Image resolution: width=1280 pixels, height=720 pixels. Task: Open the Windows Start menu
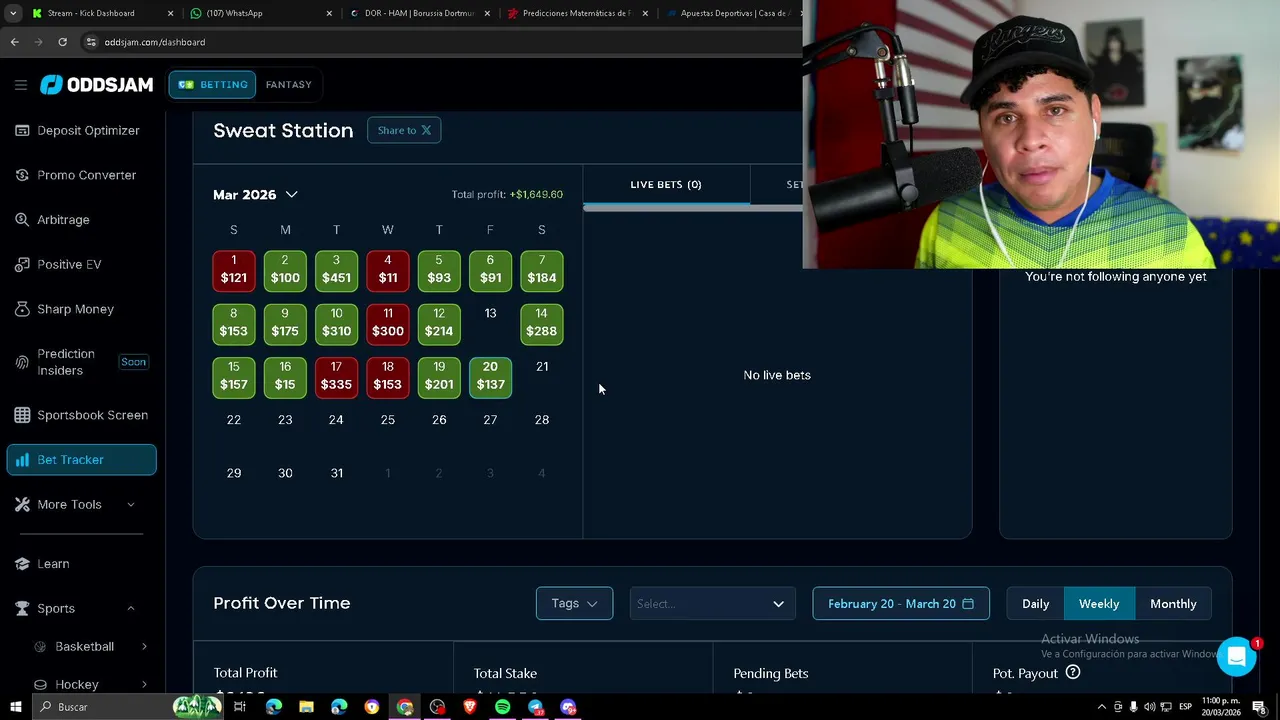pos(15,707)
